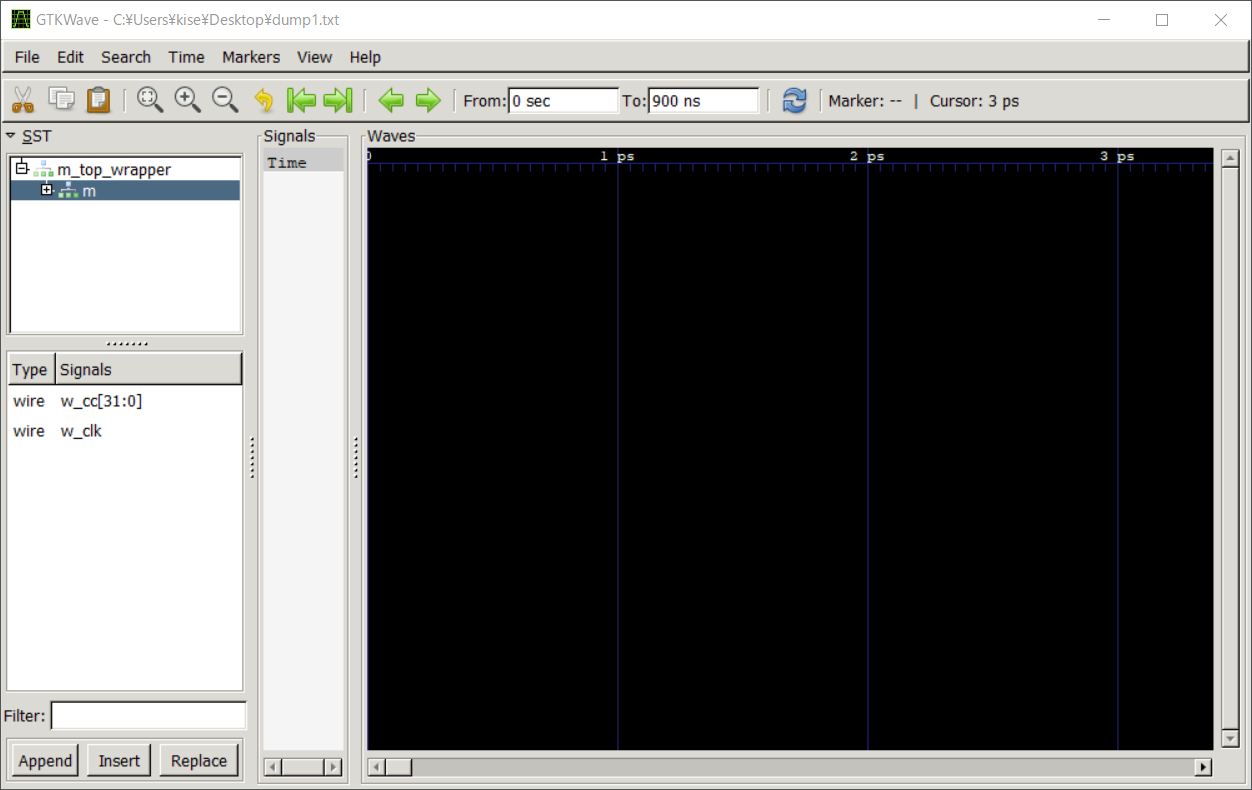Click the Replace button
Image resolution: width=1252 pixels, height=790 pixels.
(x=199, y=761)
